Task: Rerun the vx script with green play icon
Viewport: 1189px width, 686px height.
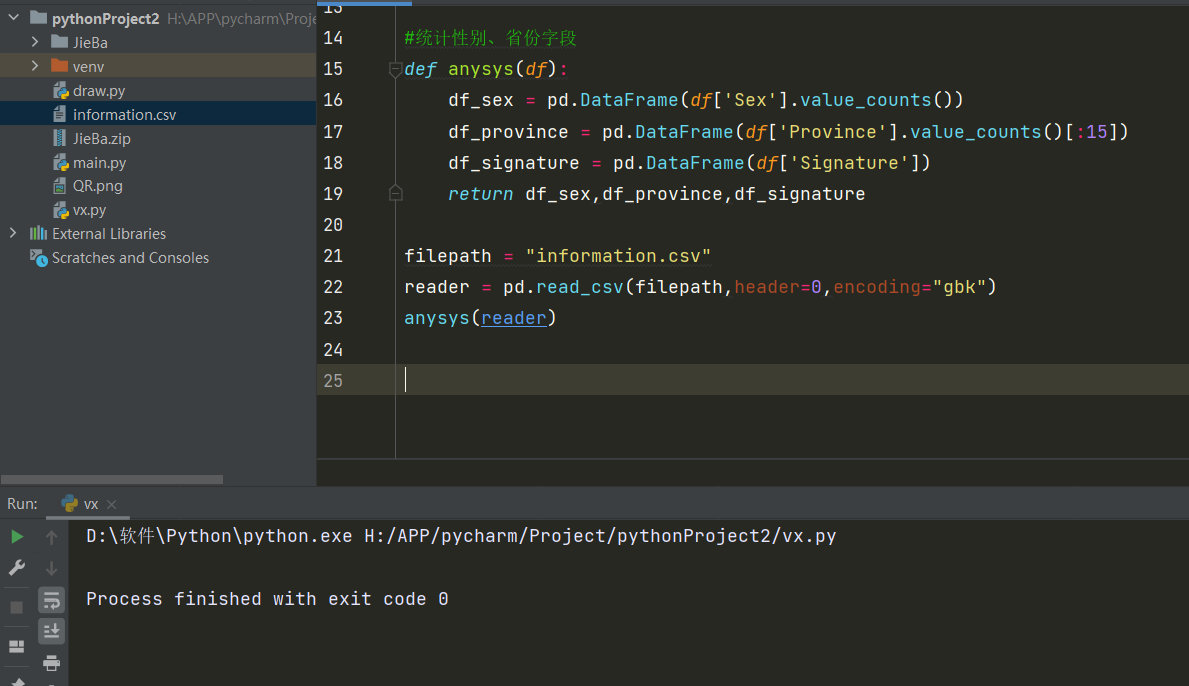Action: (x=17, y=537)
